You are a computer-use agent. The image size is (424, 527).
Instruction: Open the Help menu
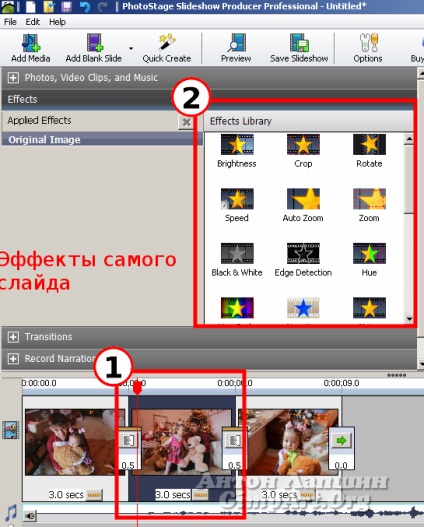(57, 22)
